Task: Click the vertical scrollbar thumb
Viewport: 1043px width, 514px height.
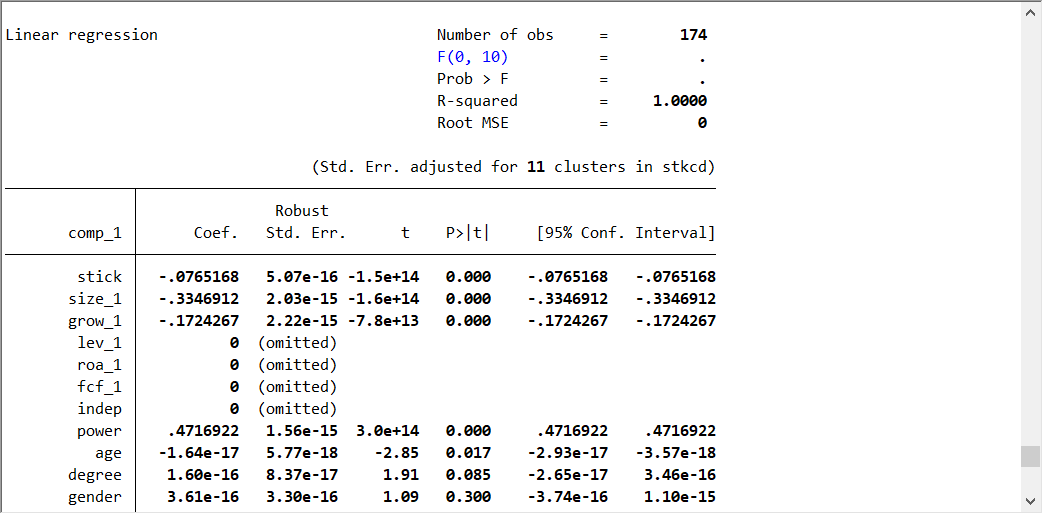Action: click(x=1031, y=456)
